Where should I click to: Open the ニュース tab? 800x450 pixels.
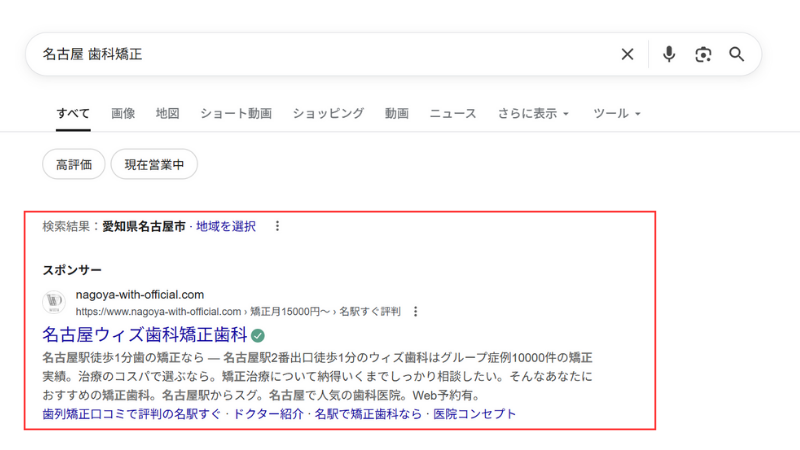pyautogui.click(x=453, y=113)
